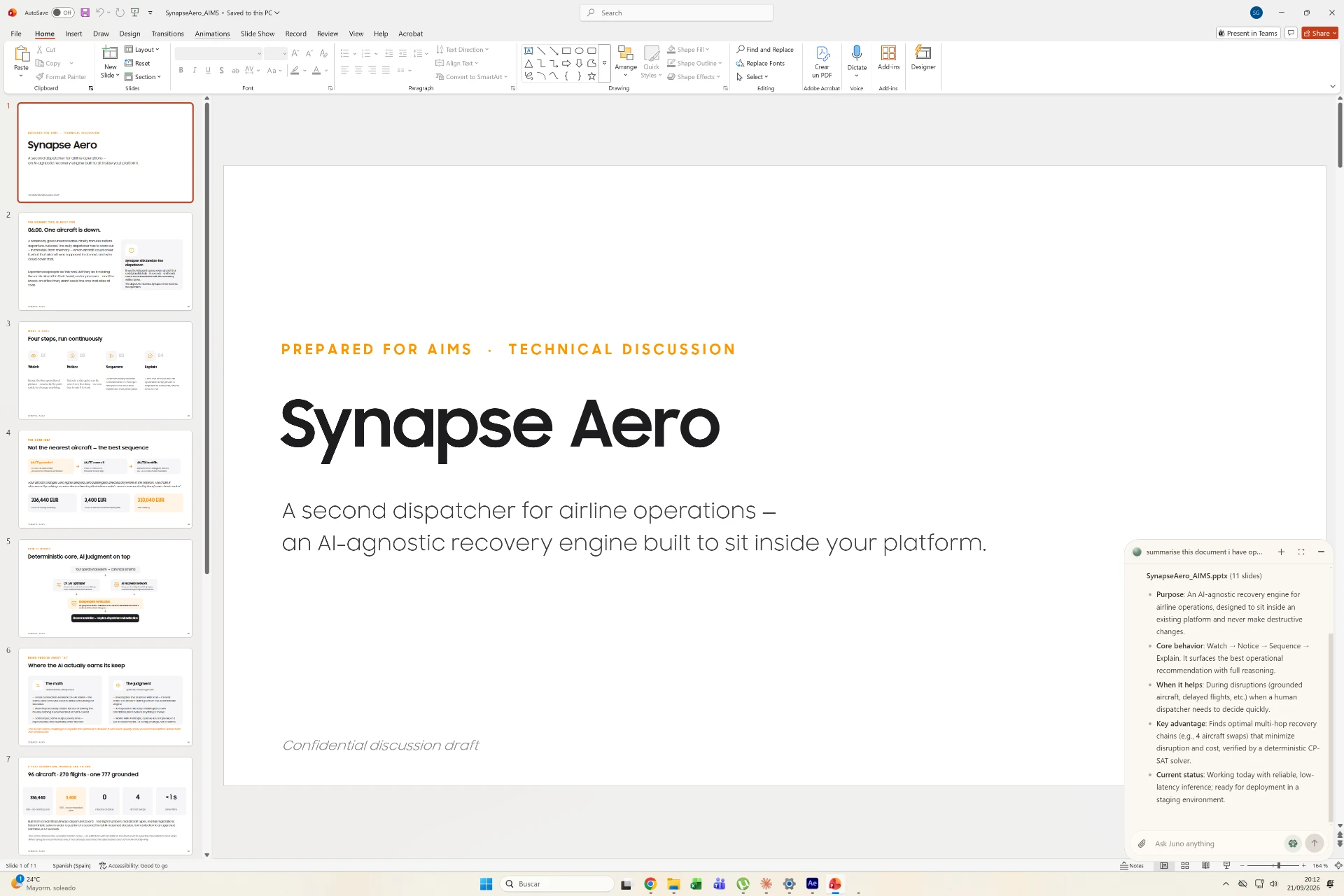Click the green brain icon in Juno chat
Image resolution: width=1344 pixels, height=896 pixels.
click(x=1293, y=843)
